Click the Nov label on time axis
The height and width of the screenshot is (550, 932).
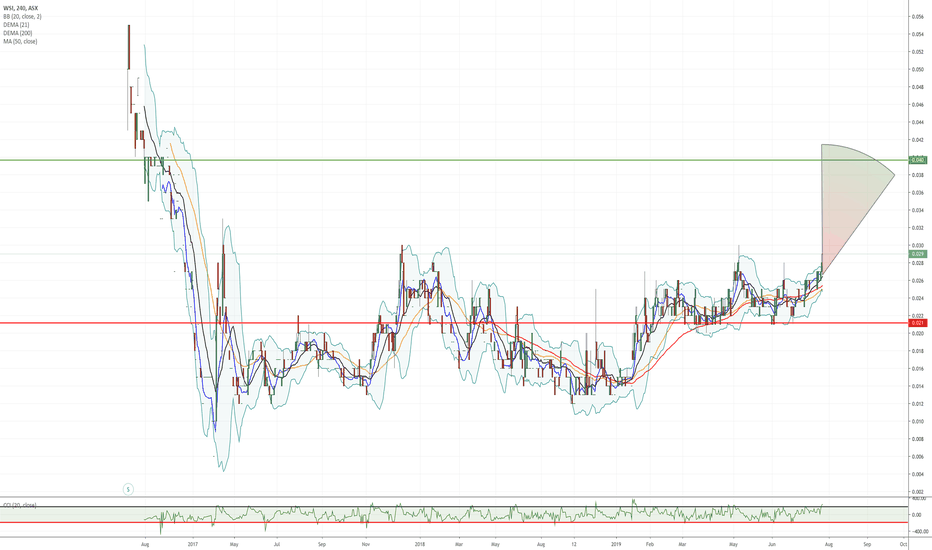coord(366,544)
